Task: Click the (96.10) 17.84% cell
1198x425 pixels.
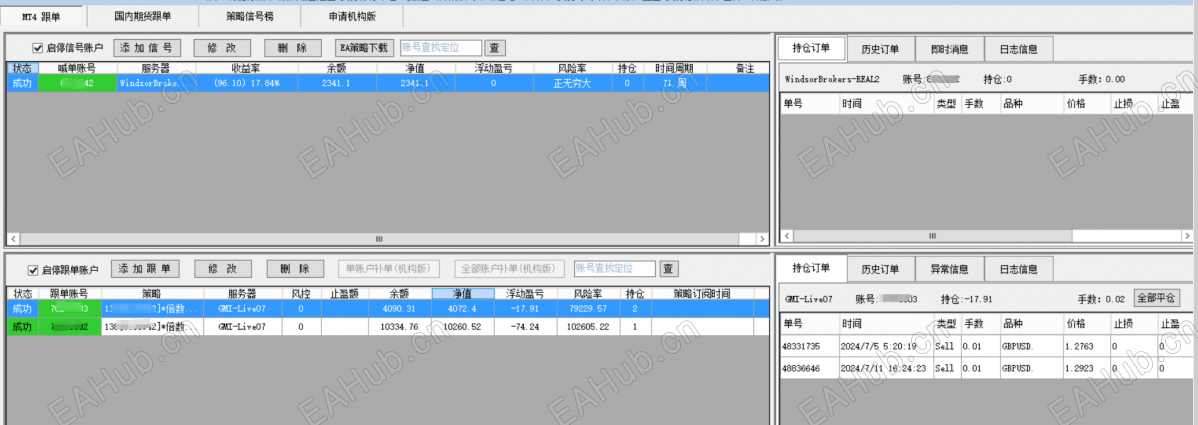Action: tap(247, 83)
